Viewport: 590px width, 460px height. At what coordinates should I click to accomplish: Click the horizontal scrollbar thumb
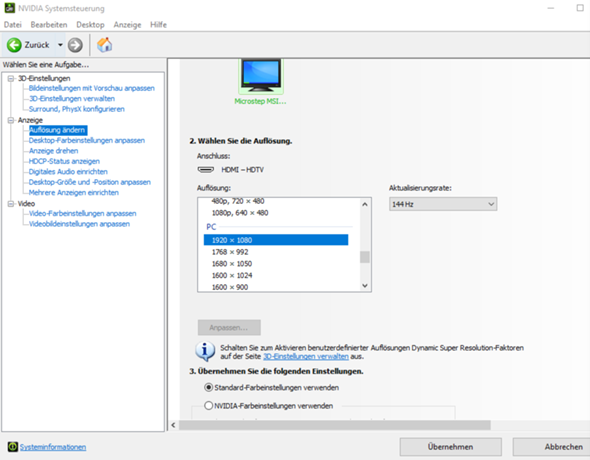pos(335,425)
